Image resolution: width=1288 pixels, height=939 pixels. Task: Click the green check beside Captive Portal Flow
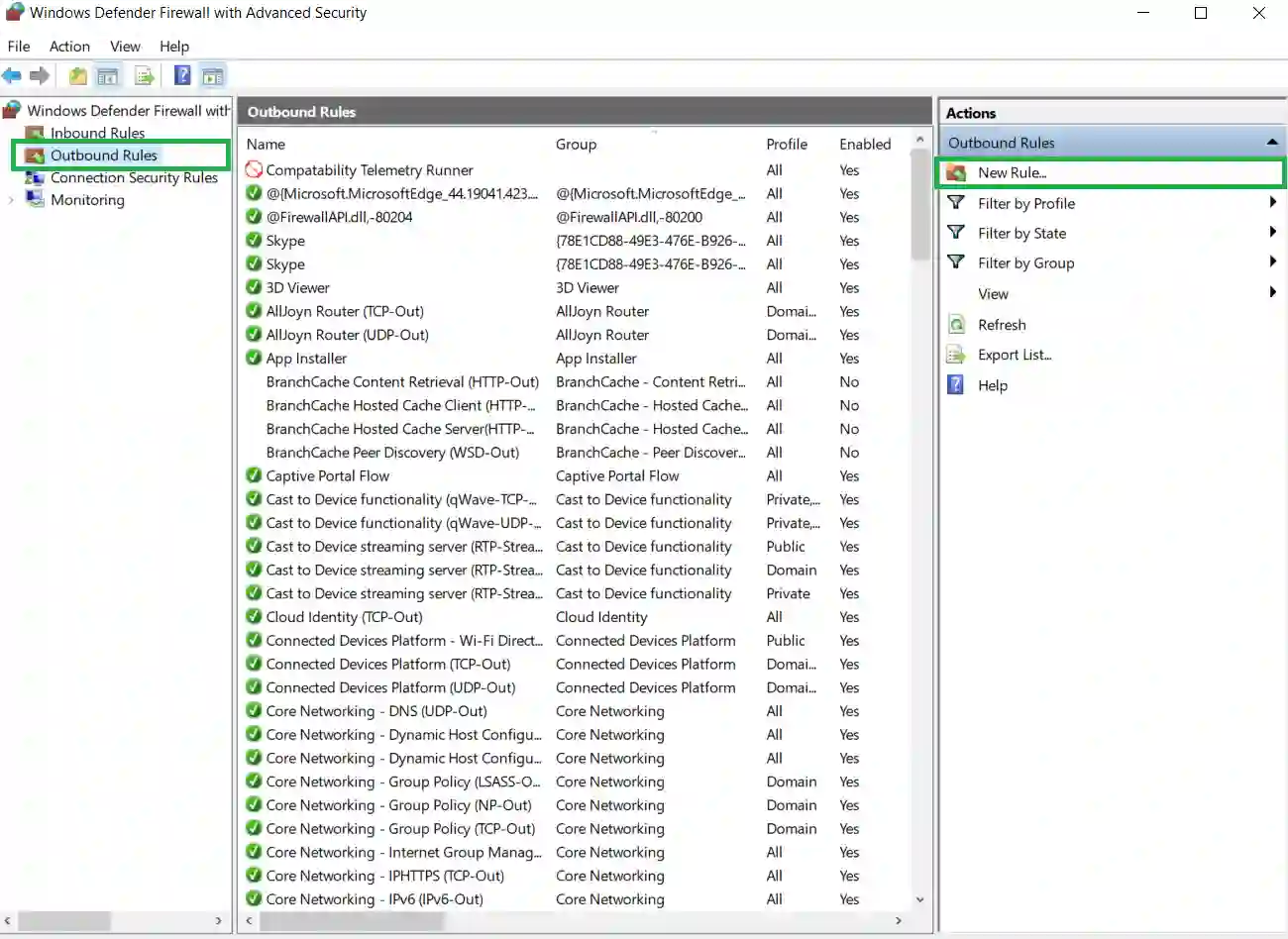[254, 475]
